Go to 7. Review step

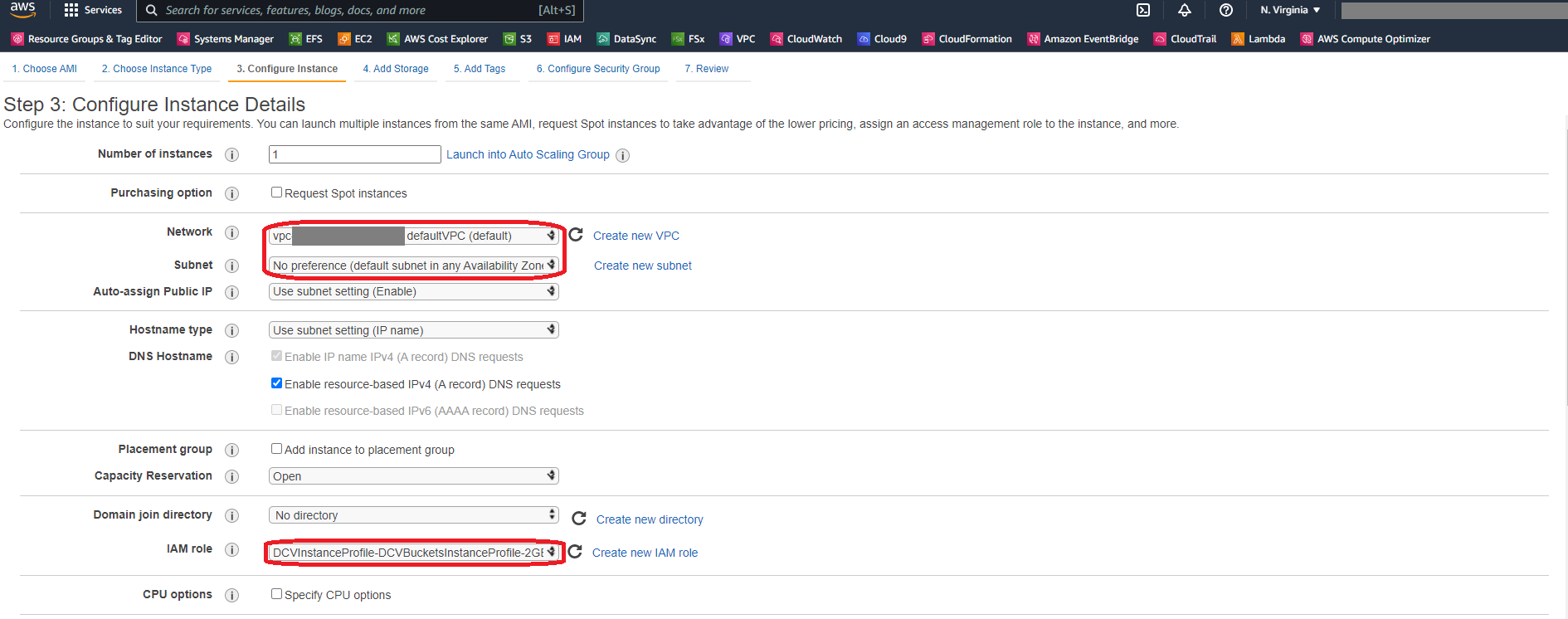coord(707,69)
